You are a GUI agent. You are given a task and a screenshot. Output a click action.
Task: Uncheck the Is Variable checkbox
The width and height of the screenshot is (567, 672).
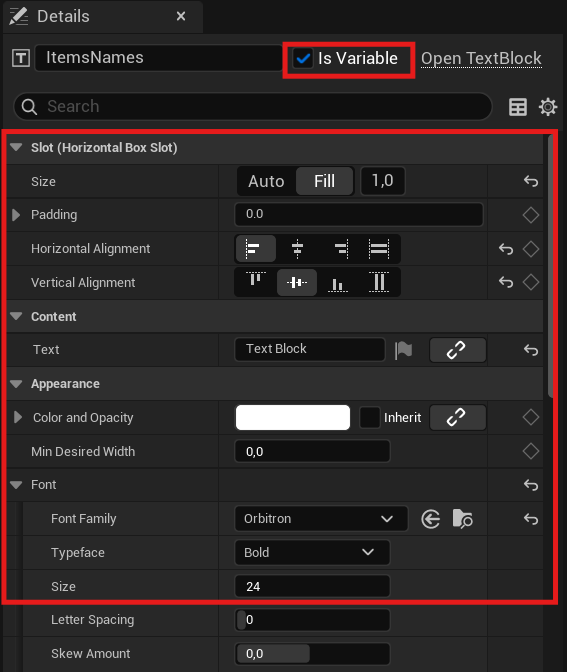pos(303,58)
